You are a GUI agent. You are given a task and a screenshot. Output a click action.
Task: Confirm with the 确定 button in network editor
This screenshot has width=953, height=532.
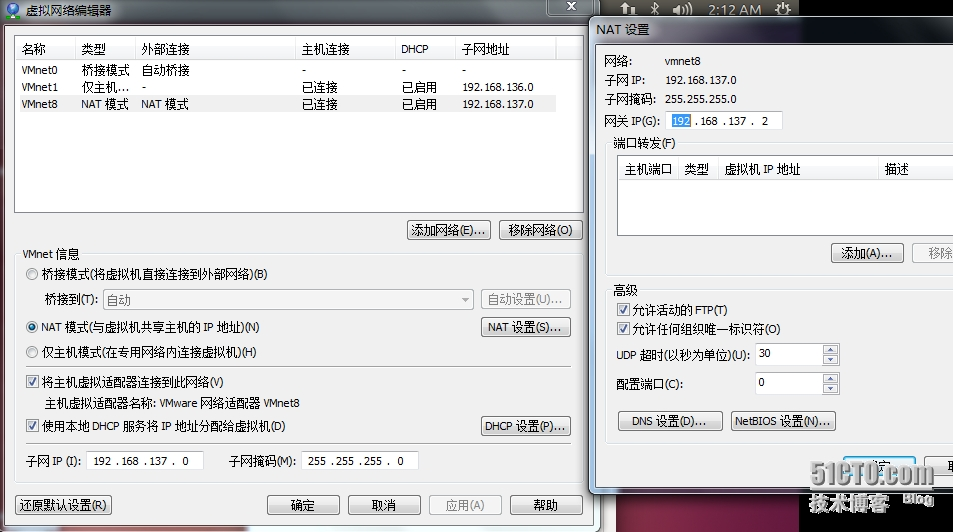(303, 505)
